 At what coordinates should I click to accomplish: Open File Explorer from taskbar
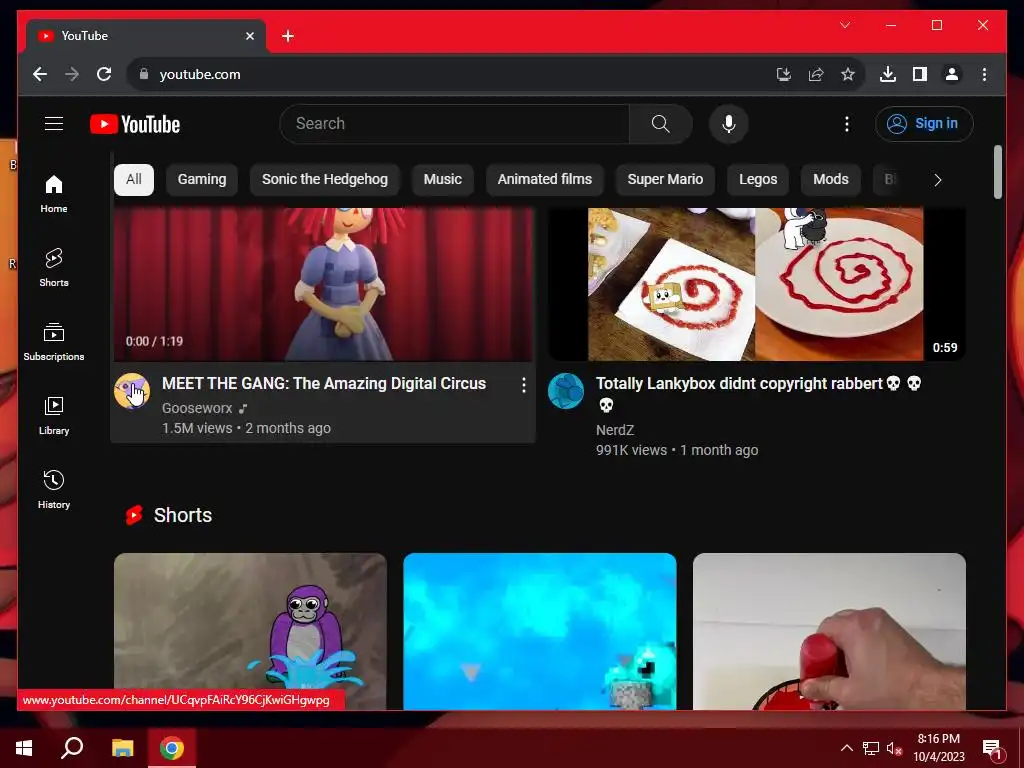click(x=122, y=748)
